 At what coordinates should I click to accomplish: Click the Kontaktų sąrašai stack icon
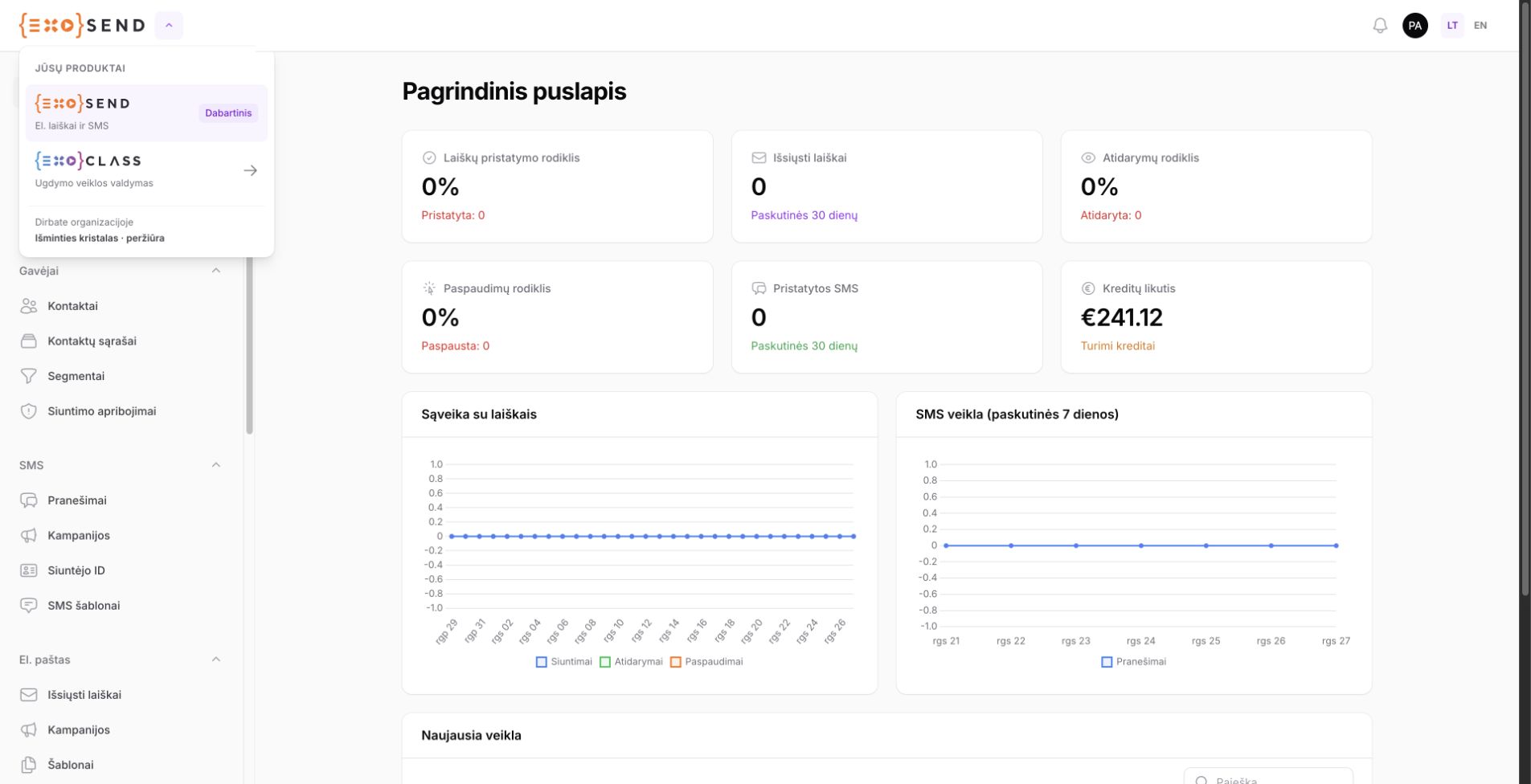tap(29, 341)
